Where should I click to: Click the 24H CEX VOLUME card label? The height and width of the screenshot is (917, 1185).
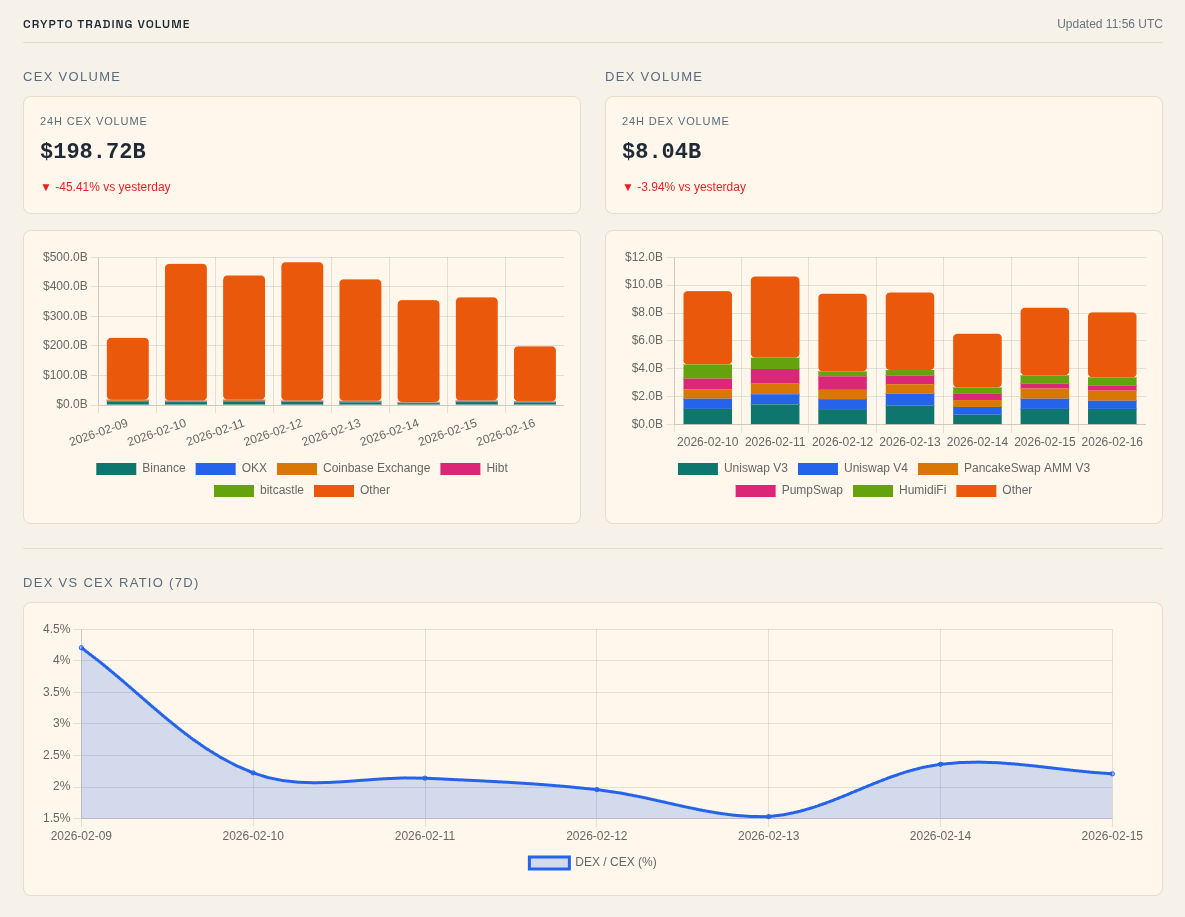point(94,121)
